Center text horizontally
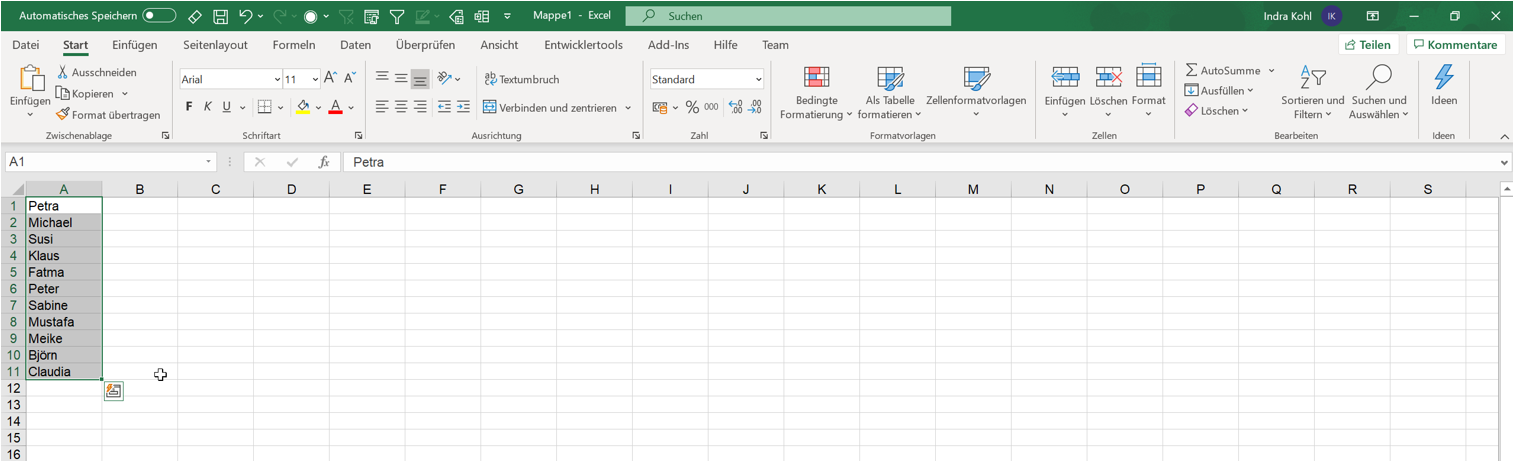The image size is (1513, 461). (x=401, y=107)
